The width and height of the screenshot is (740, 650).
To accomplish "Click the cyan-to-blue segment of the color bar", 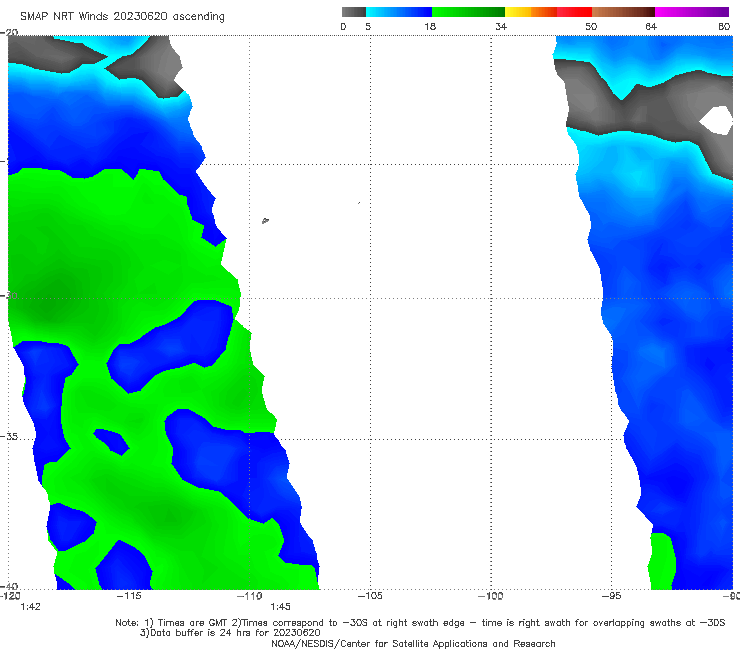I will [x=399, y=12].
